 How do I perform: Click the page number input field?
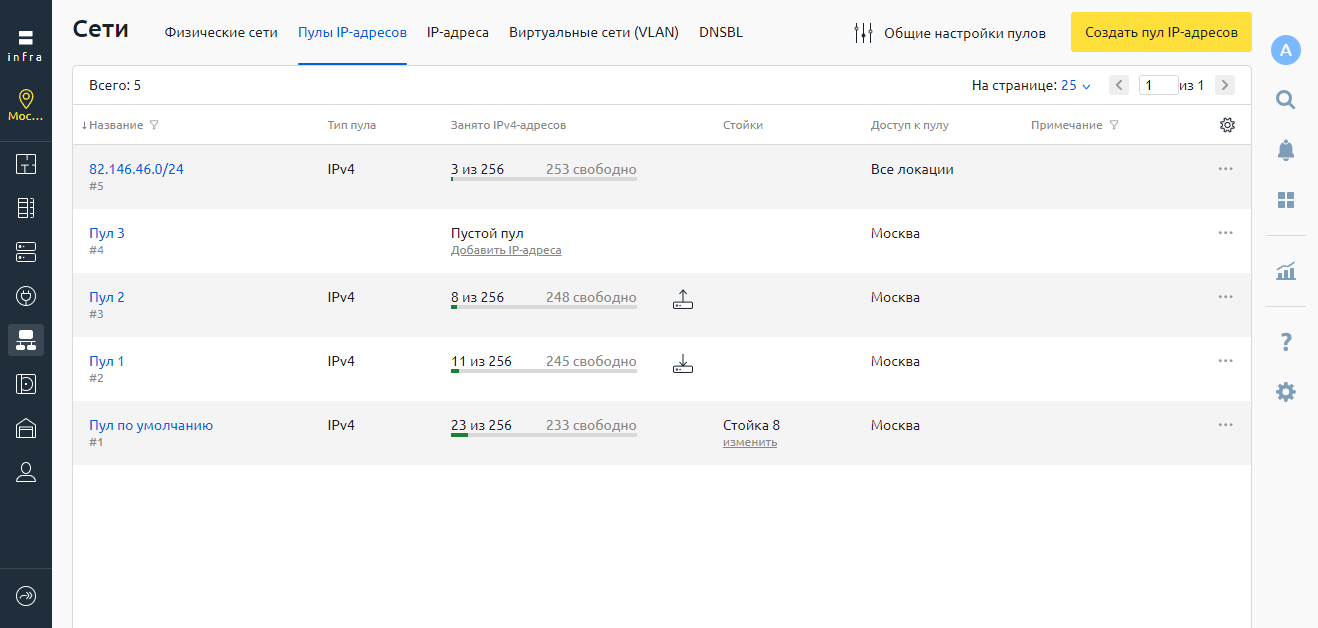pos(1158,86)
